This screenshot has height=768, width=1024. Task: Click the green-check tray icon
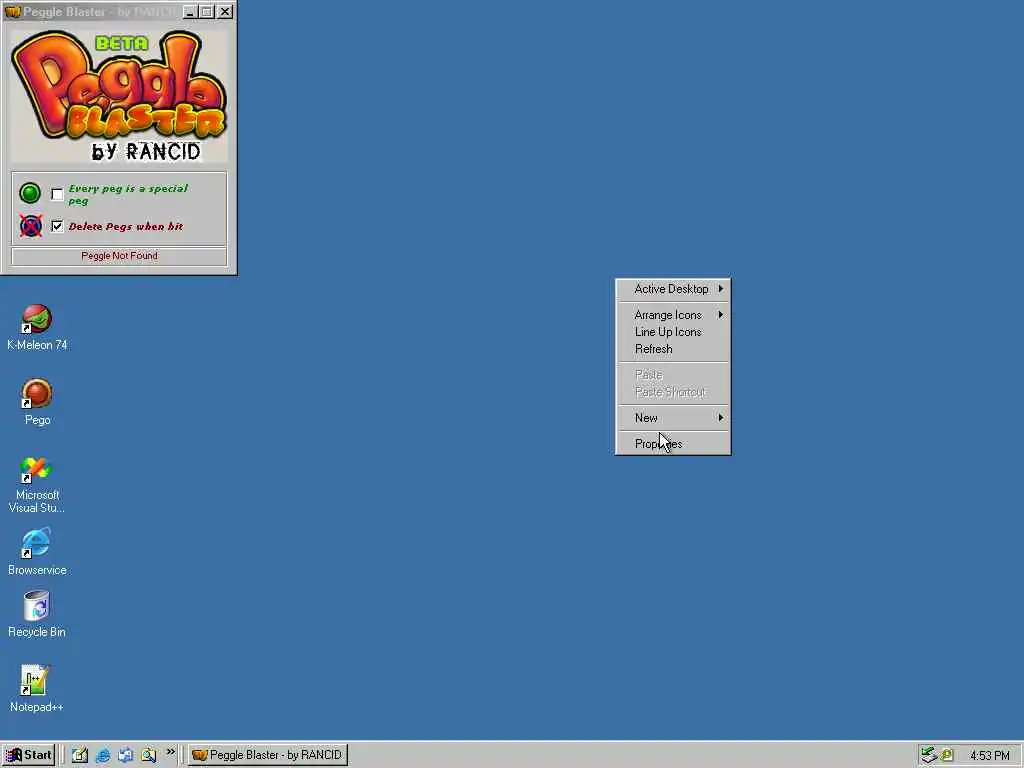tap(929, 755)
